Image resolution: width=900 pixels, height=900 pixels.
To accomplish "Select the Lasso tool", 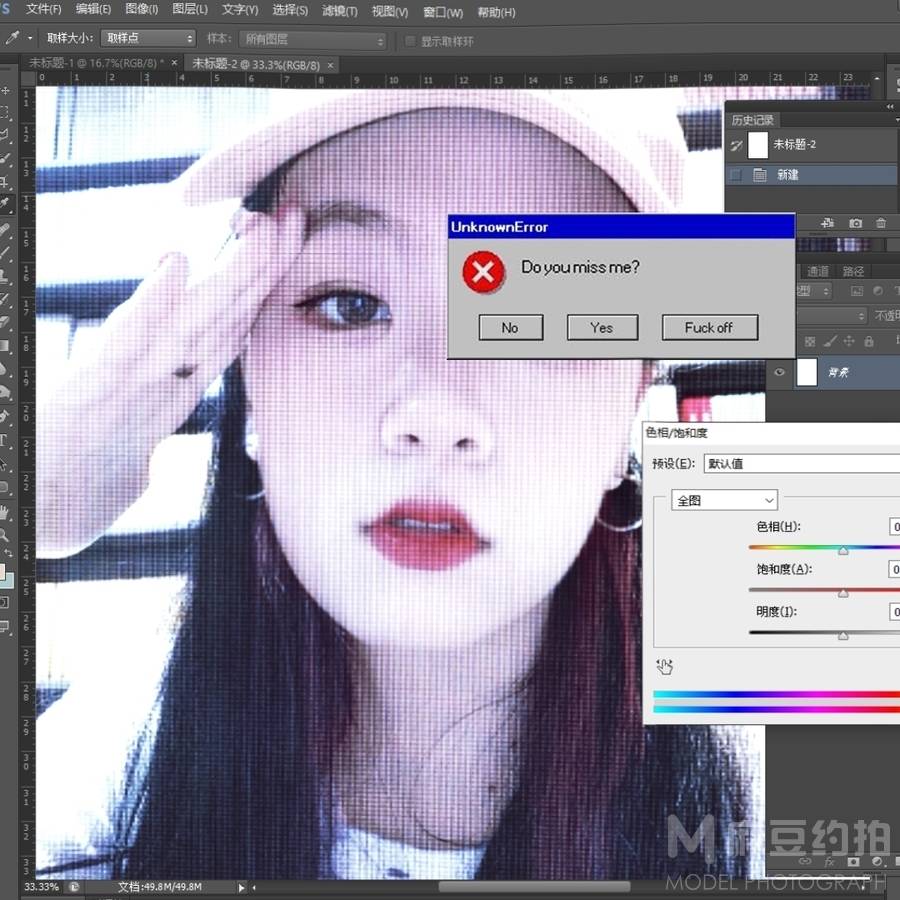I will pyautogui.click(x=5, y=135).
